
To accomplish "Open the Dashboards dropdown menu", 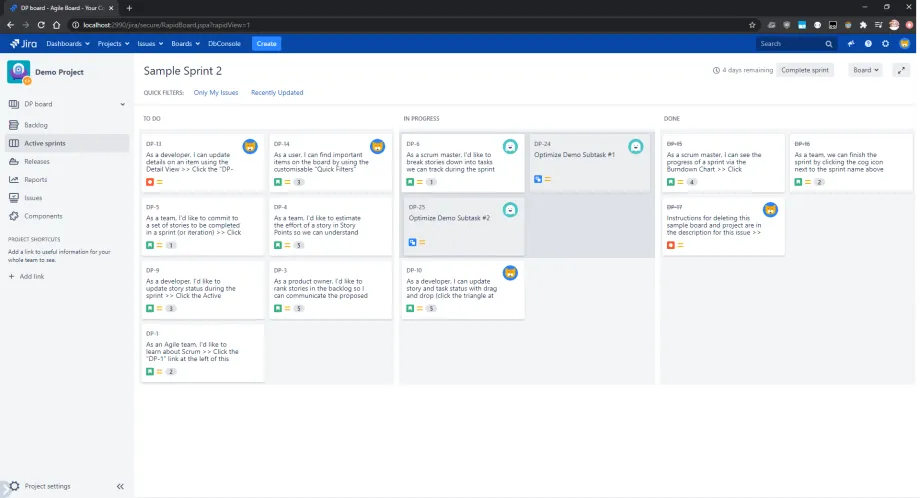I will tap(68, 44).
